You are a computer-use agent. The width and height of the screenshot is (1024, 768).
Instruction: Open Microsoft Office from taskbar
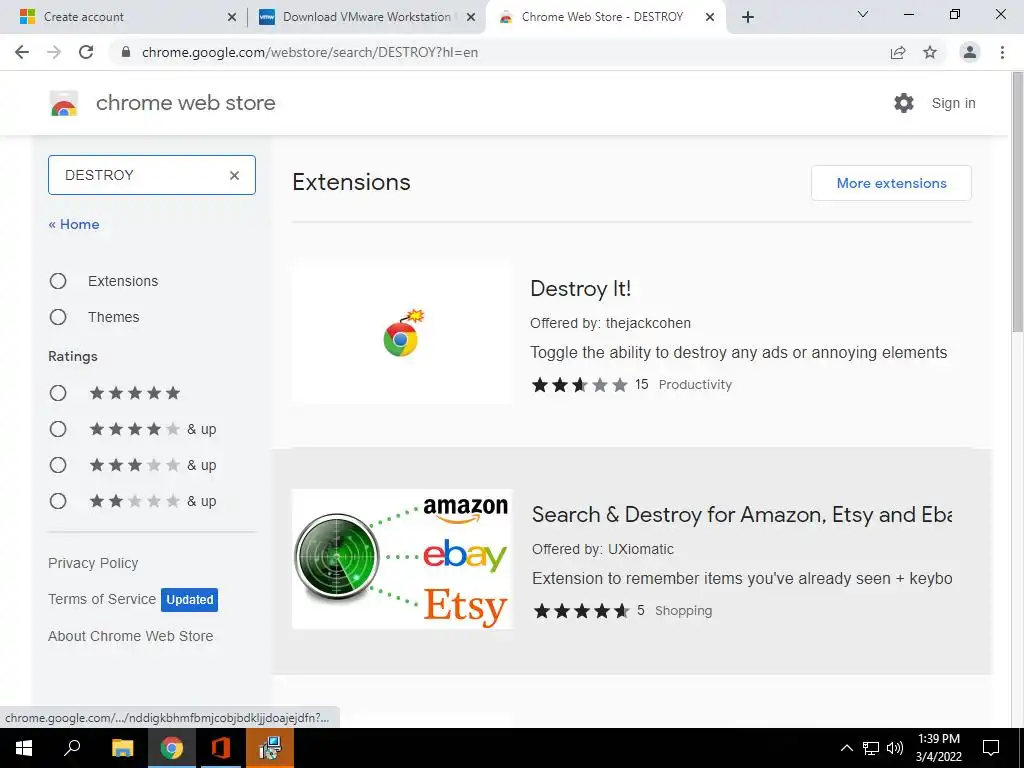(221, 748)
